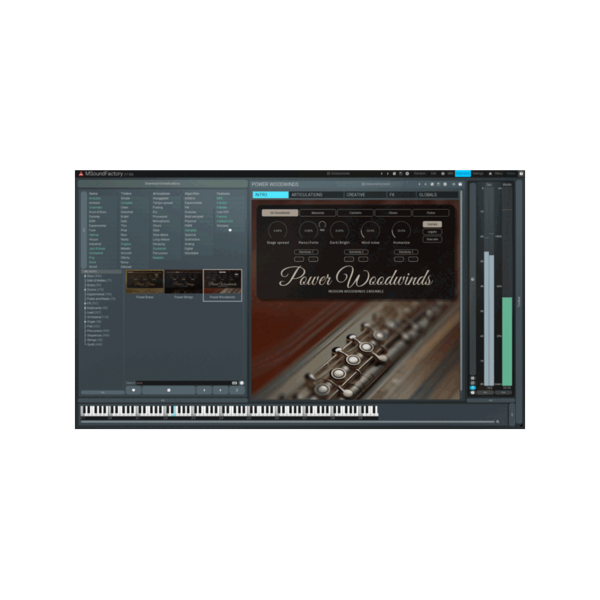Open the Edit screen from top bar
This screenshot has width=600, height=600.
(x=434, y=174)
